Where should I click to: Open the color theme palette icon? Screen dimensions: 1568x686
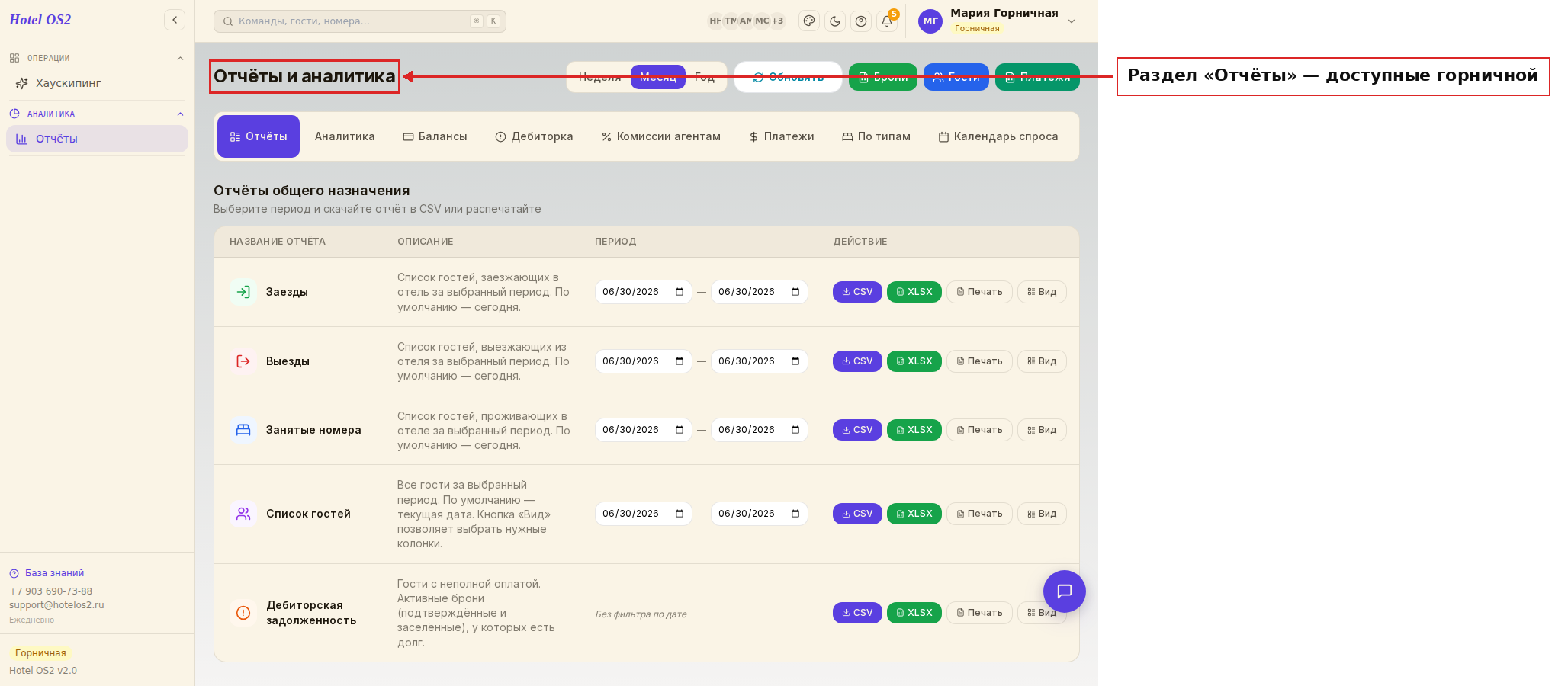pyautogui.click(x=809, y=21)
